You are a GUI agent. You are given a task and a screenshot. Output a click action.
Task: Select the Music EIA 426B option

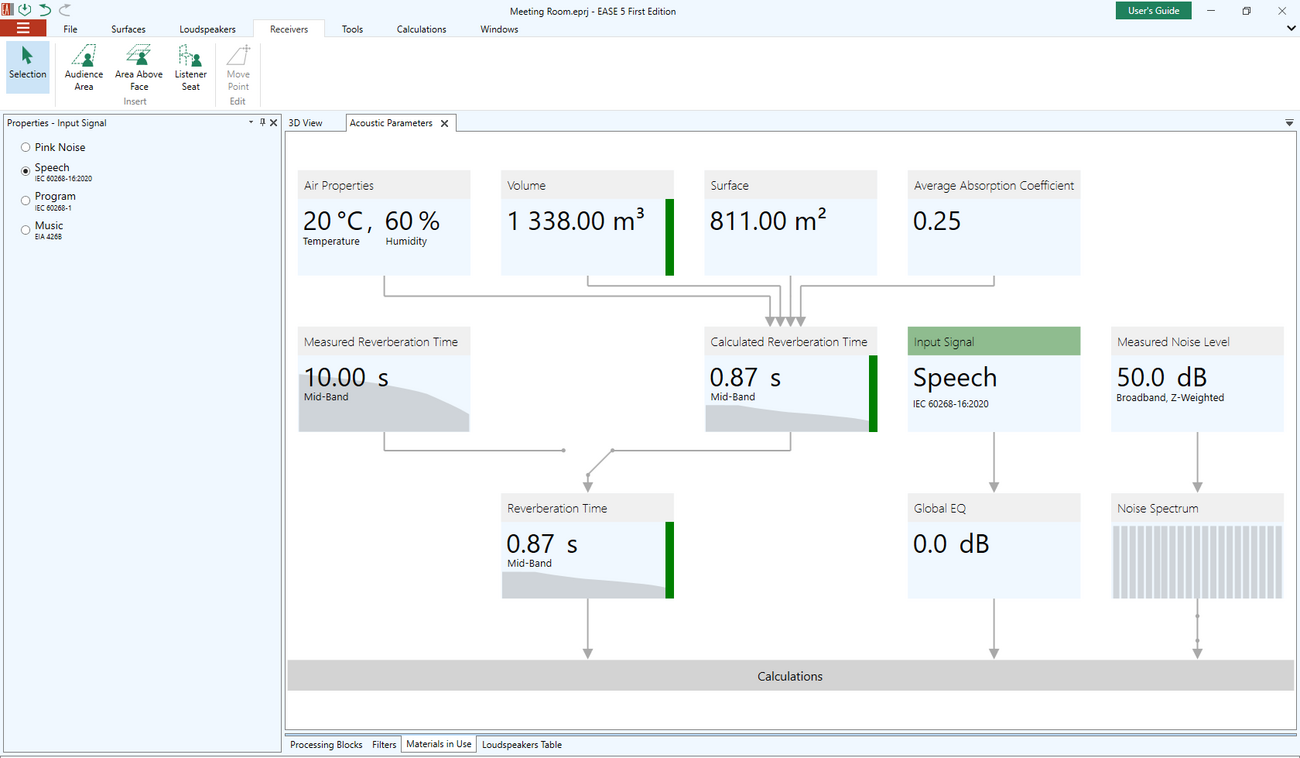pyautogui.click(x=26, y=230)
